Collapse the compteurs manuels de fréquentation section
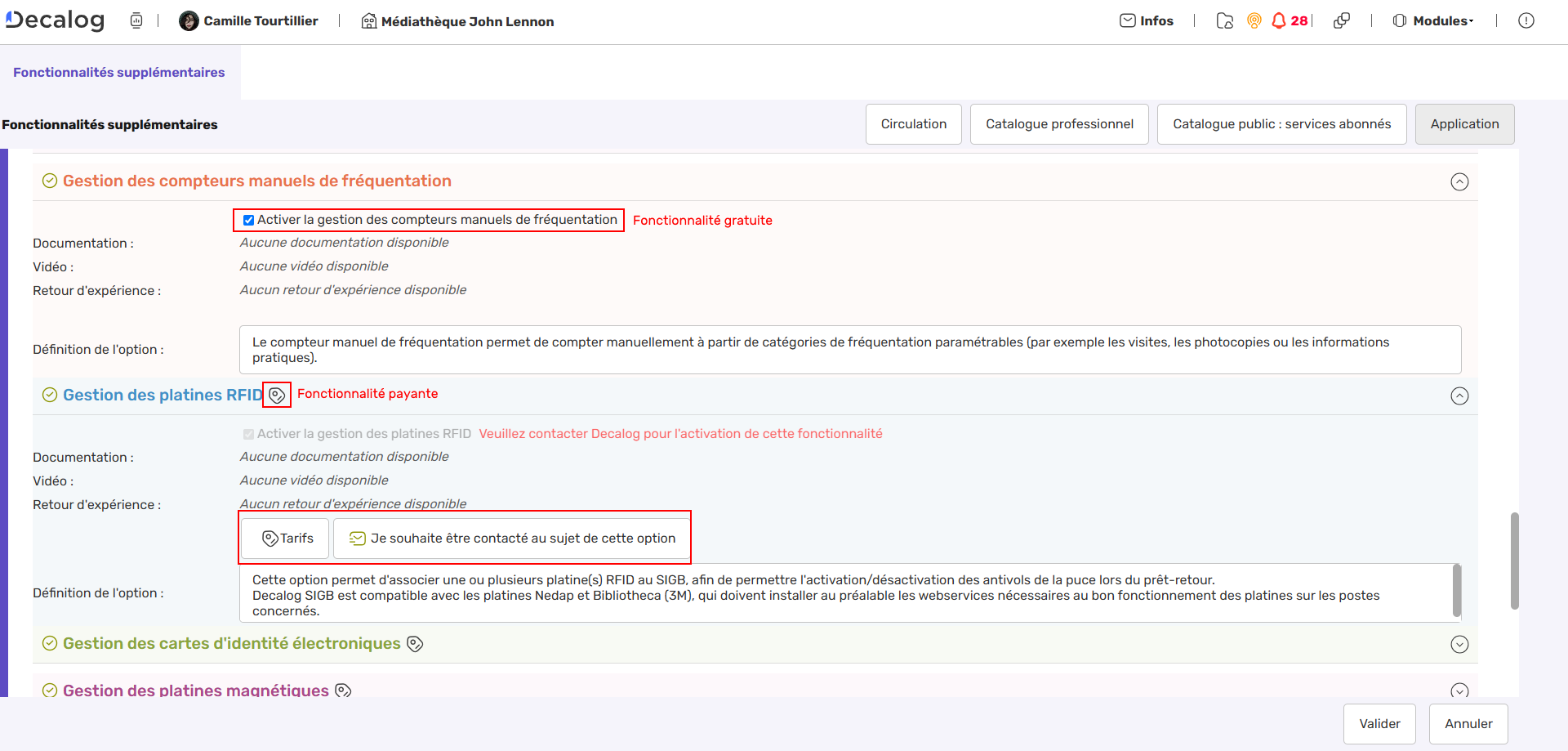Viewport: 1568px width, 751px height. (1459, 181)
